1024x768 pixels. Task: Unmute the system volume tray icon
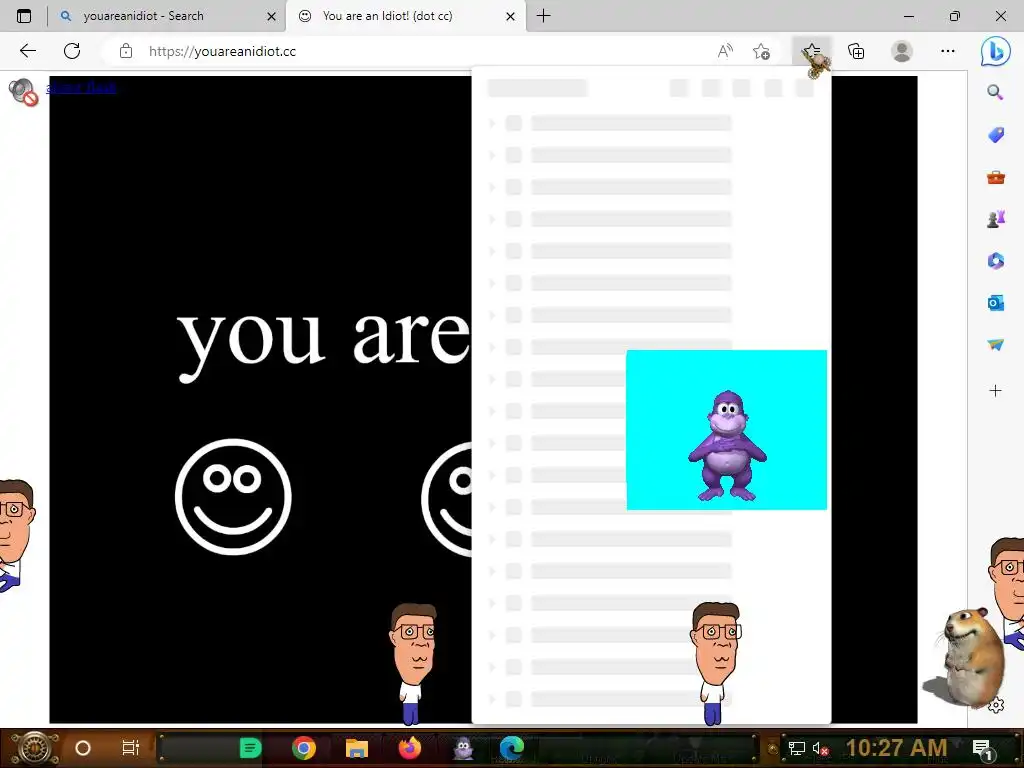820,748
